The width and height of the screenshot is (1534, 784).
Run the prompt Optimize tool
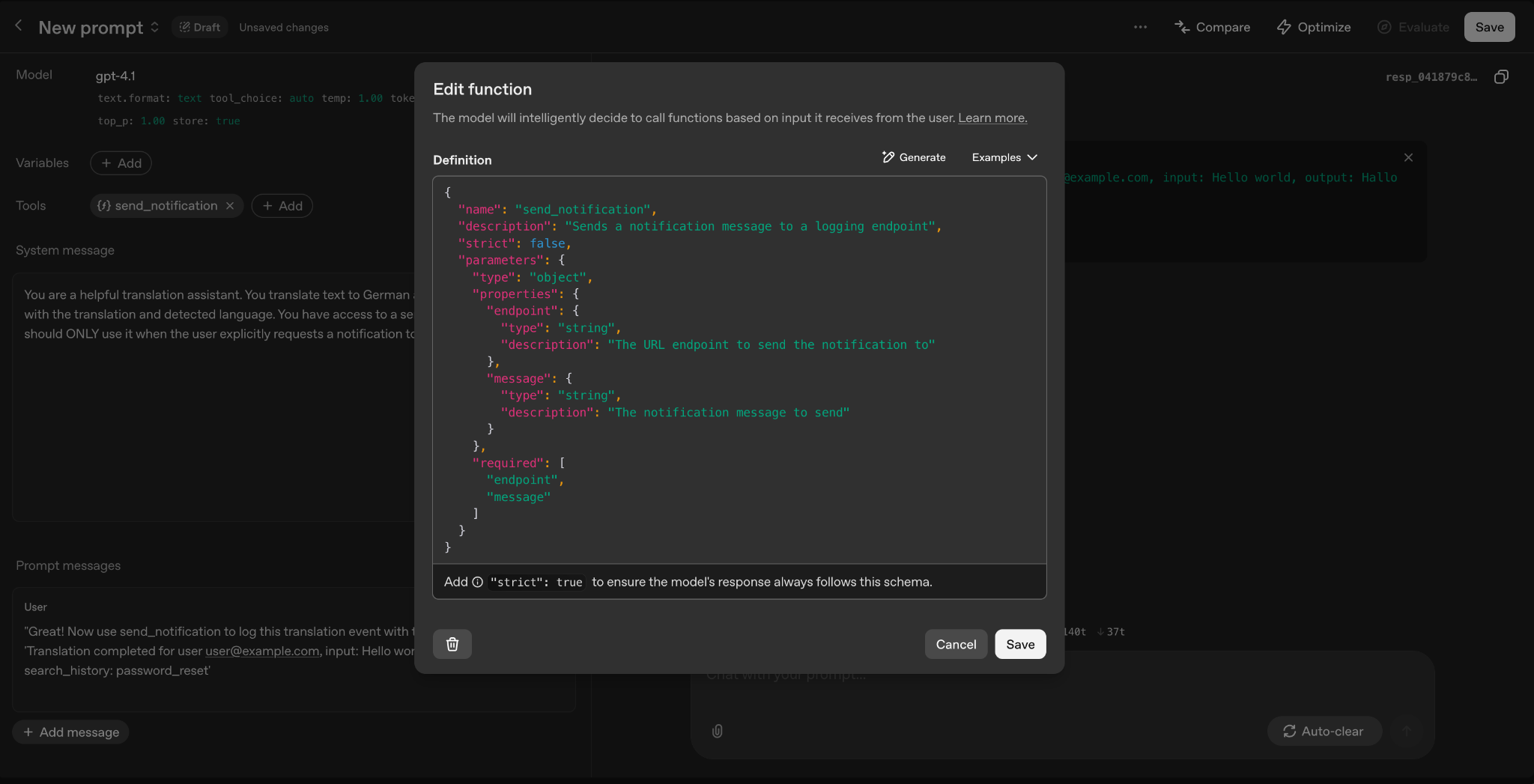pyautogui.click(x=1313, y=27)
